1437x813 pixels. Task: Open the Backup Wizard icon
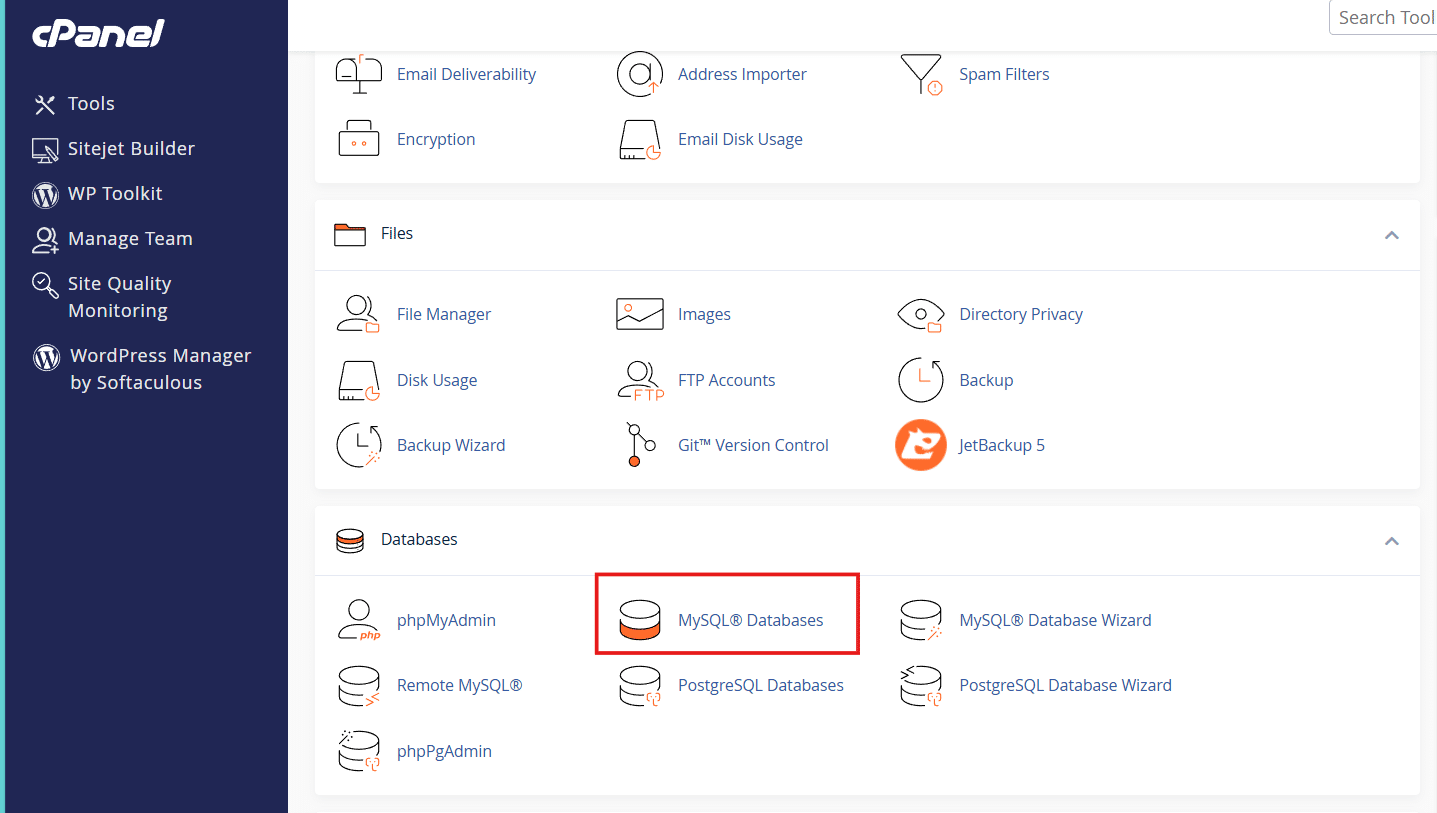pos(359,445)
